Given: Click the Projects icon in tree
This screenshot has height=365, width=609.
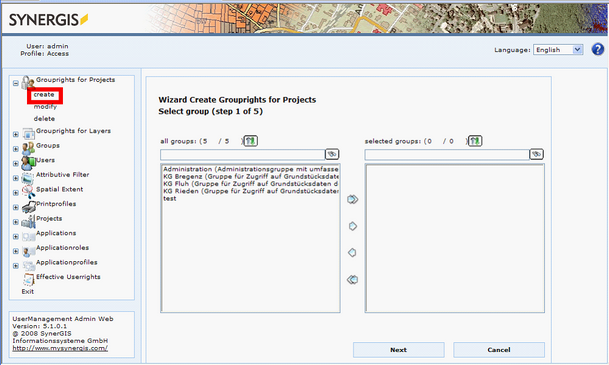Looking at the screenshot, I should (x=28, y=222).
